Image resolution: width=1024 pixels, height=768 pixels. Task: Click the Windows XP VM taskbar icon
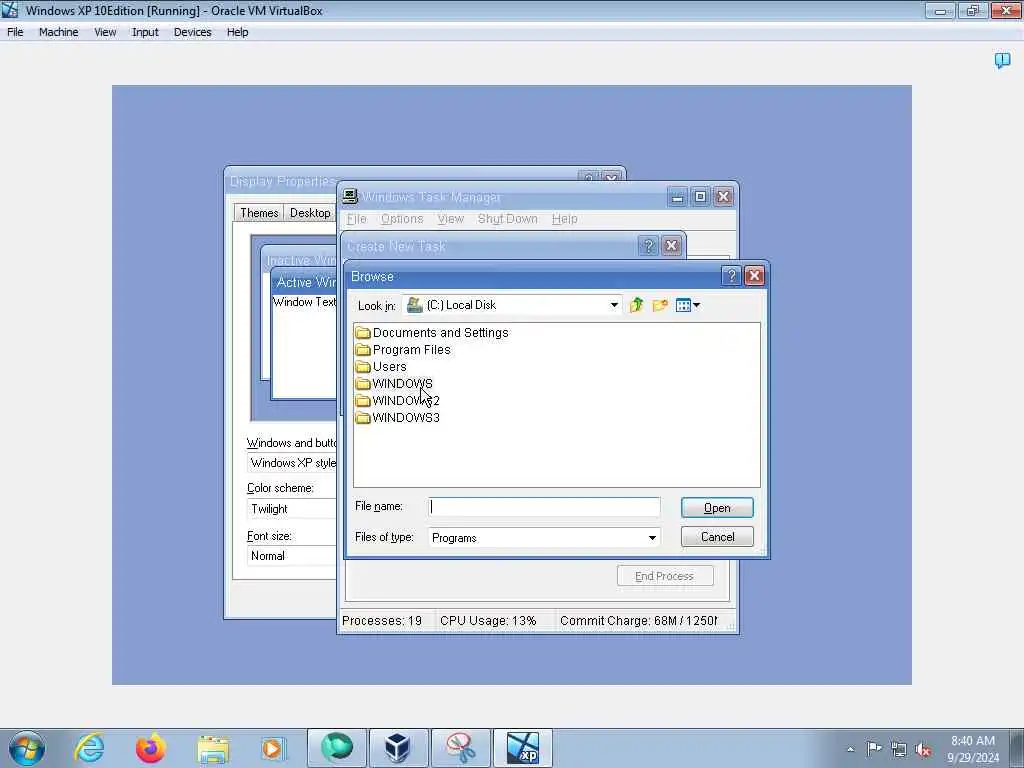click(522, 748)
